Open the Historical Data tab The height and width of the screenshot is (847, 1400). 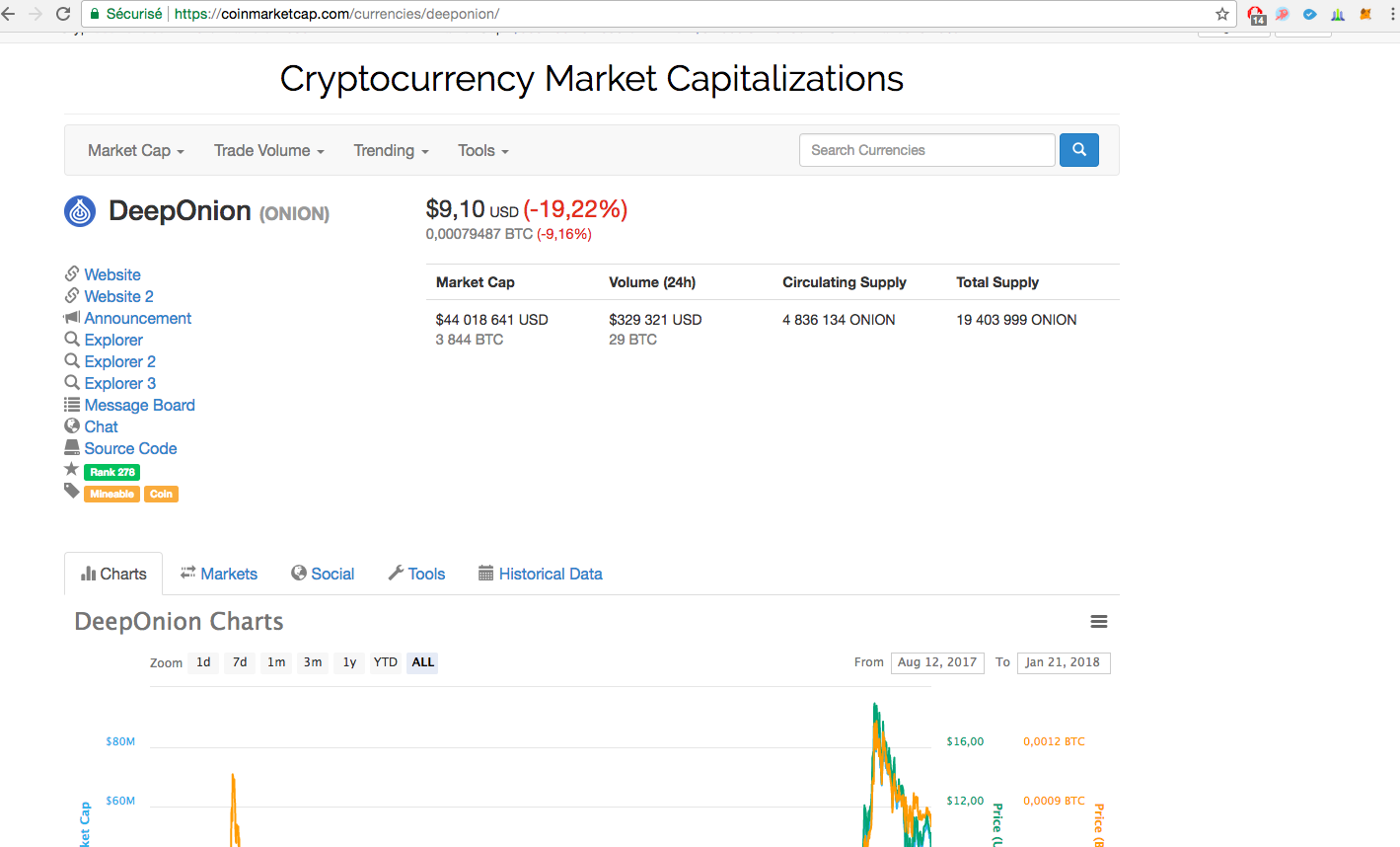click(x=541, y=574)
